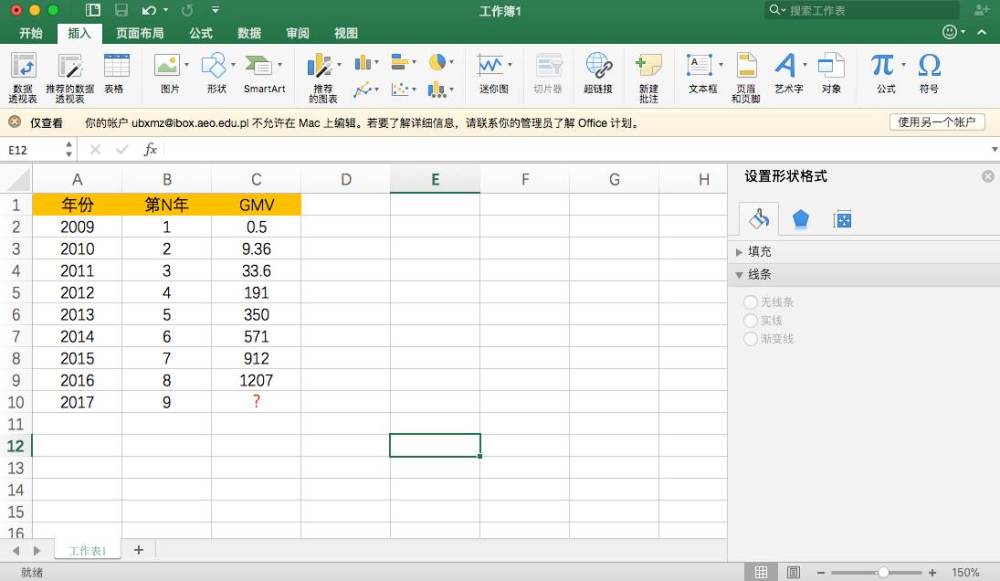Screen dimensions: 1000x581
Task: Insert a SmartArt graphic
Action: coord(263,70)
